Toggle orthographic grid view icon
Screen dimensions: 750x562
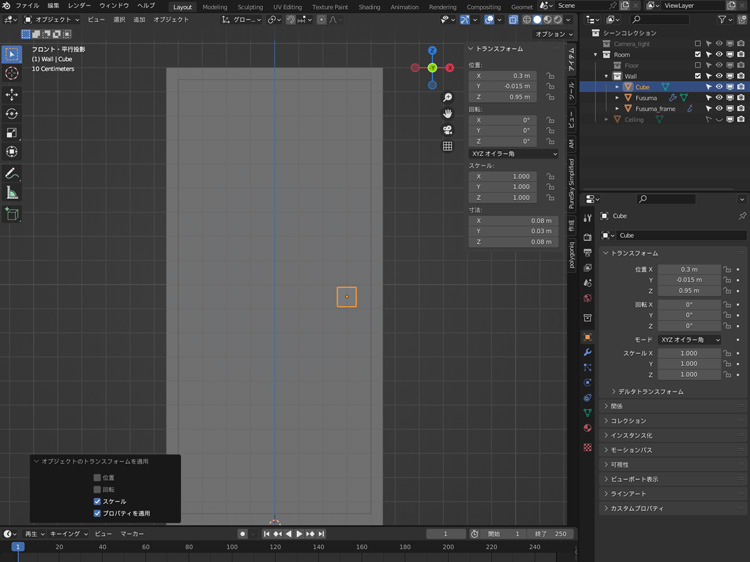(x=447, y=146)
